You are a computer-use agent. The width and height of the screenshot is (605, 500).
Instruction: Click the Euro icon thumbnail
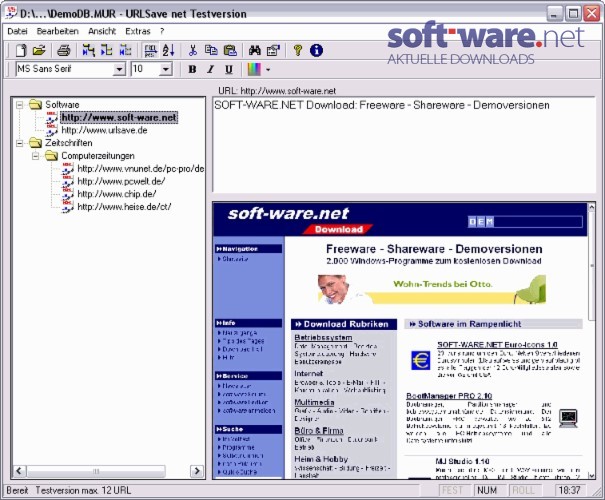(420, 361)
